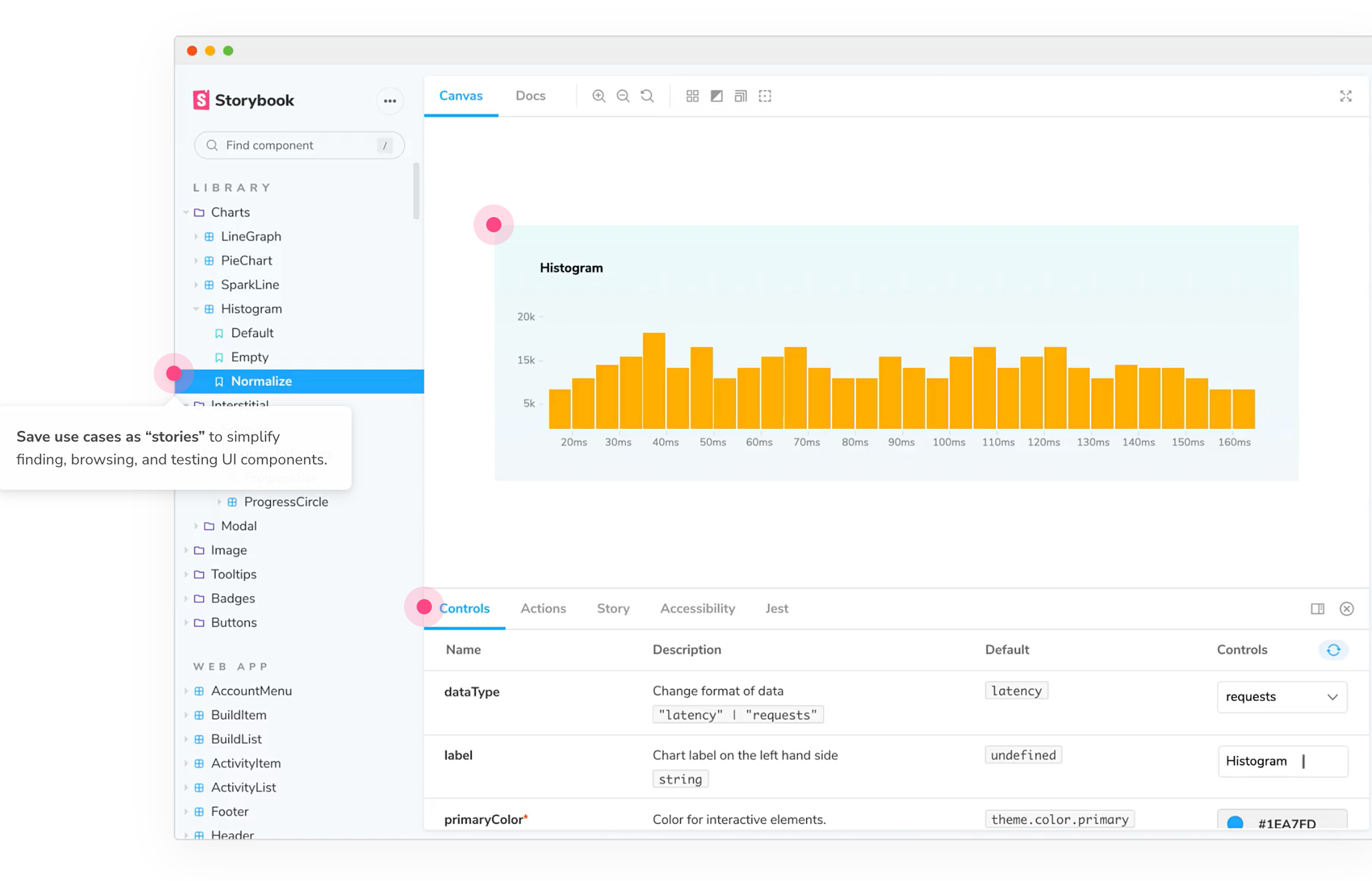Click the search magnifier icon in Find component
The image size is (1372, 882).
(x=212, y=145)
